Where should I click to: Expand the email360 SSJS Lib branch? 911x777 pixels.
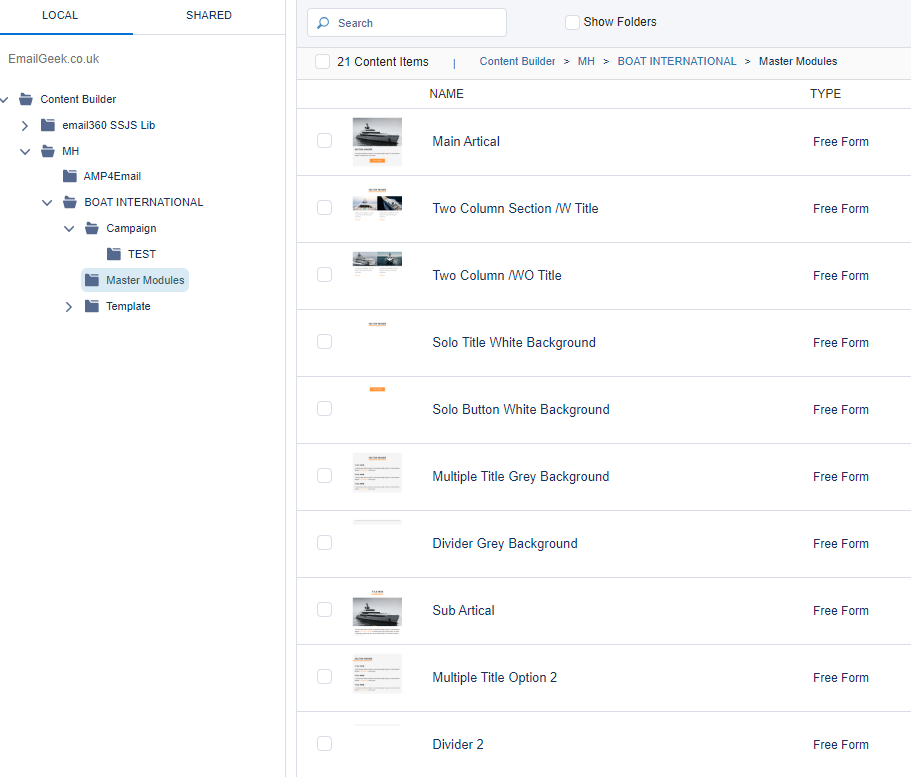pos(24,124)
